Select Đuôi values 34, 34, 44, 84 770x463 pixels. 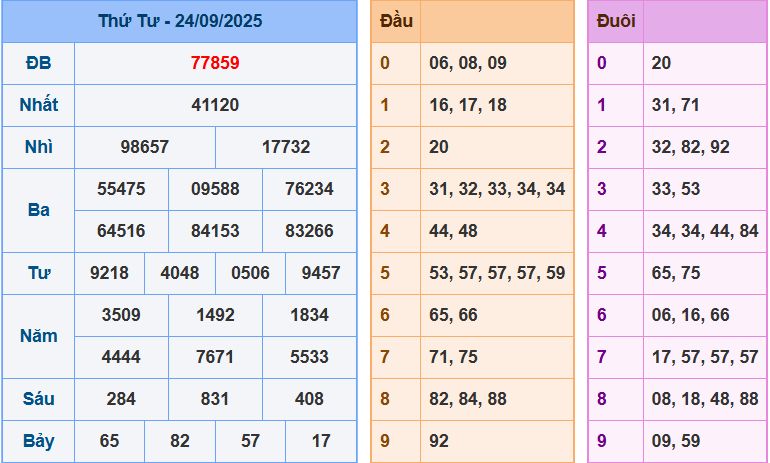(704, 231)
